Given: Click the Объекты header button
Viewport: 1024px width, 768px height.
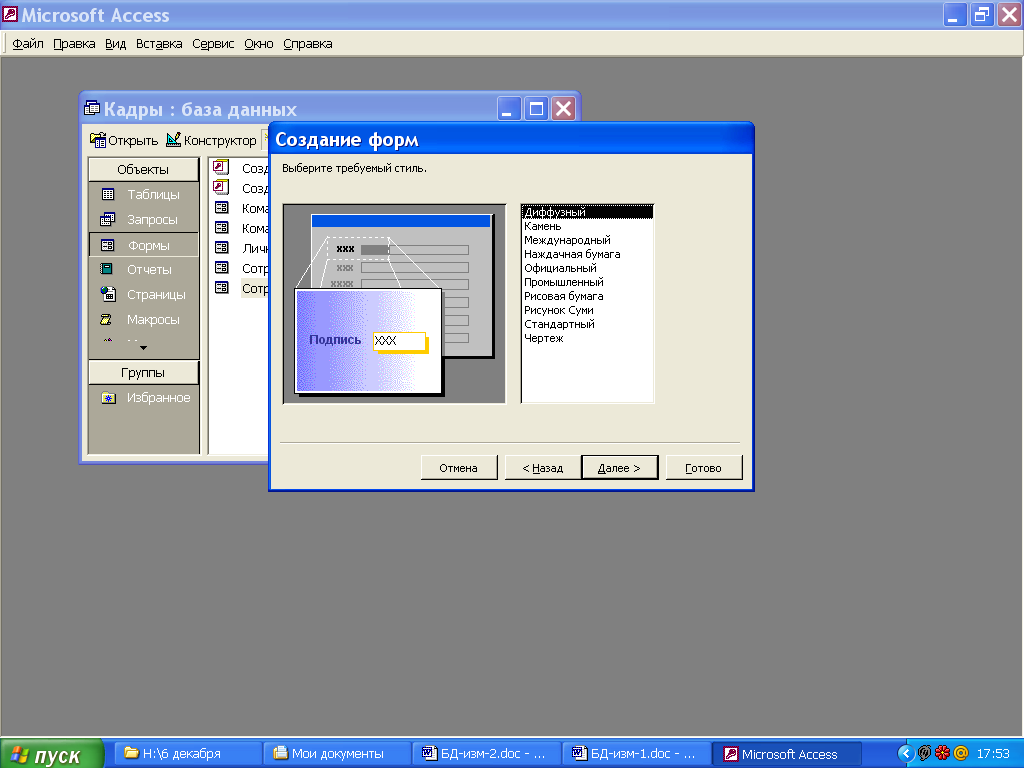Looking at the screenshot, I should [x=143, y=169].
